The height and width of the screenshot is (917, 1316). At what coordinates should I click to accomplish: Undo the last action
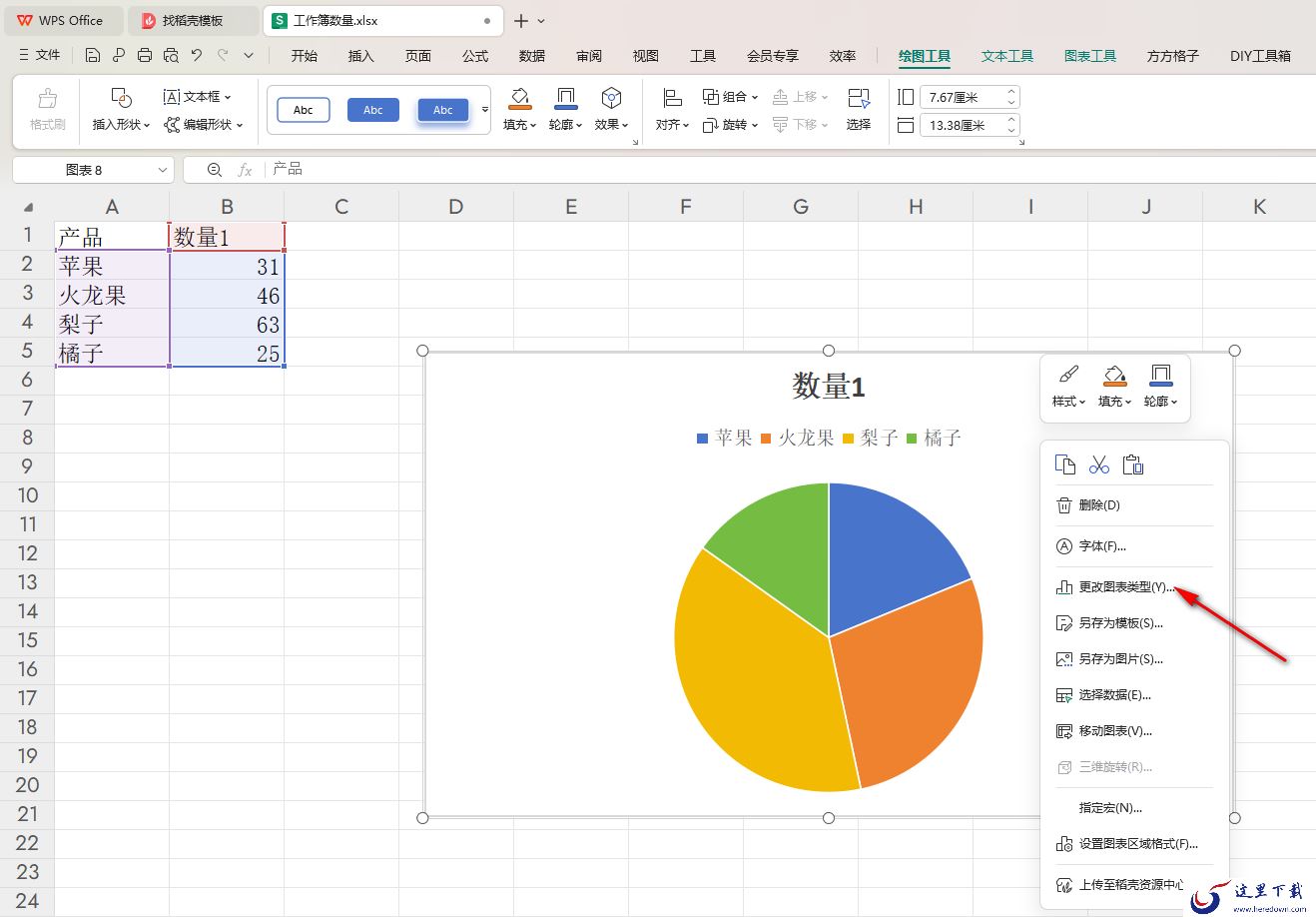click(197, 55)
